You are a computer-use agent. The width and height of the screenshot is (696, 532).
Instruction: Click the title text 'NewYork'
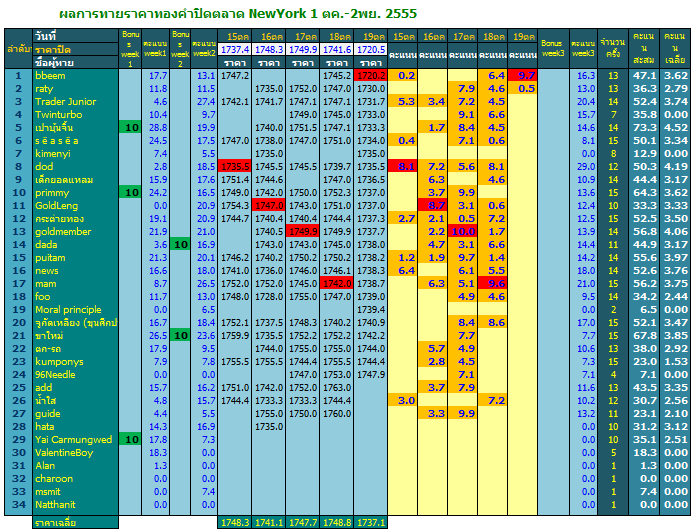pos(277,14)
